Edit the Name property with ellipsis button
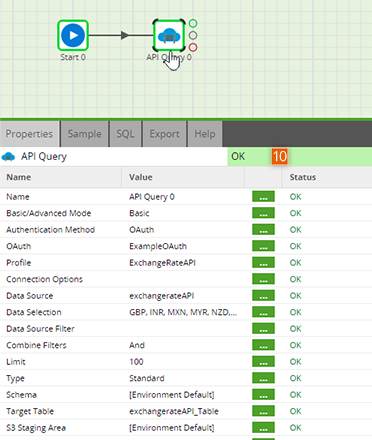This screenshot has width=372, height=440. [x=263, y=196]
